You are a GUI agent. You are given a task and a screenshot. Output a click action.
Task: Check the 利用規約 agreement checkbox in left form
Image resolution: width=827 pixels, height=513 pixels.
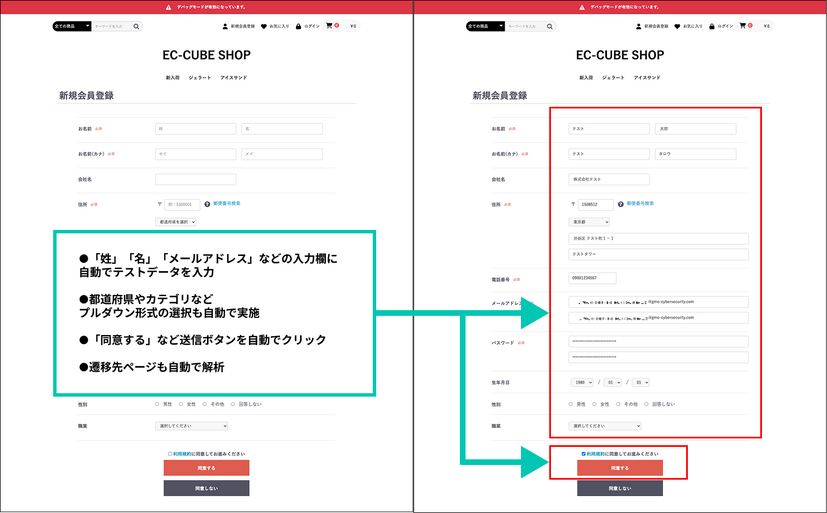point(170,453)
